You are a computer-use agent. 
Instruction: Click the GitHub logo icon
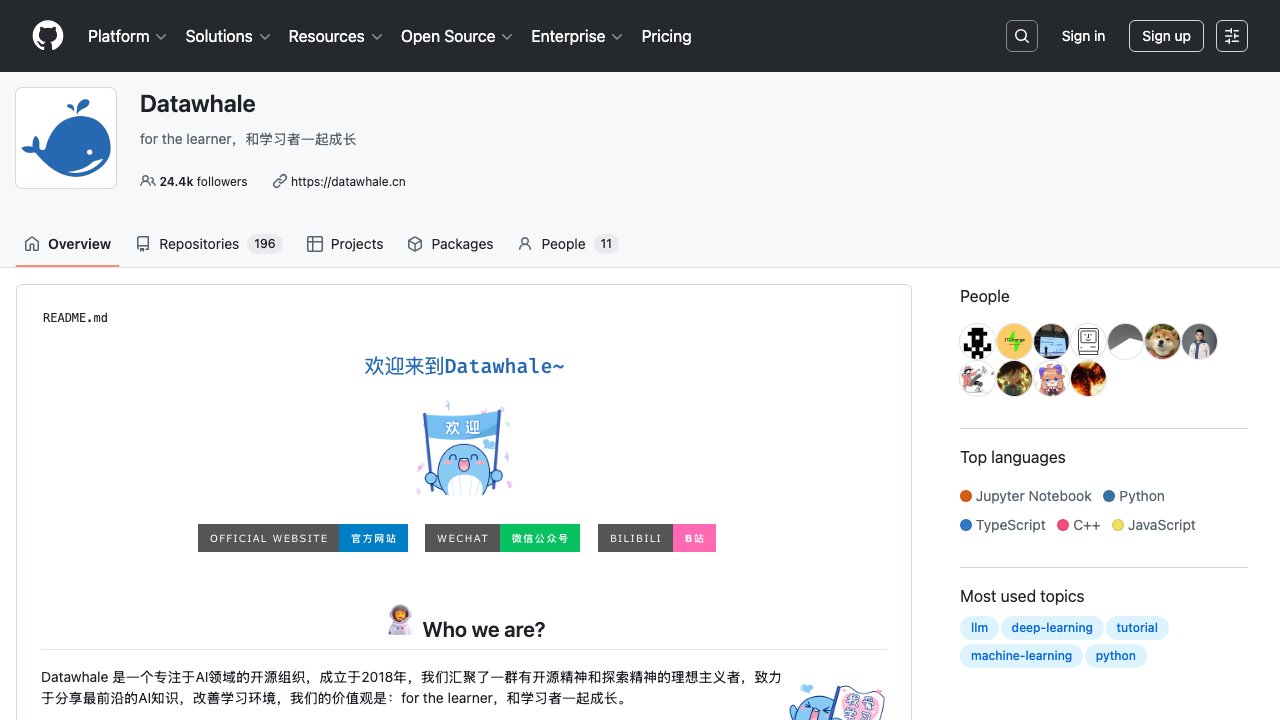coord(48,36)
